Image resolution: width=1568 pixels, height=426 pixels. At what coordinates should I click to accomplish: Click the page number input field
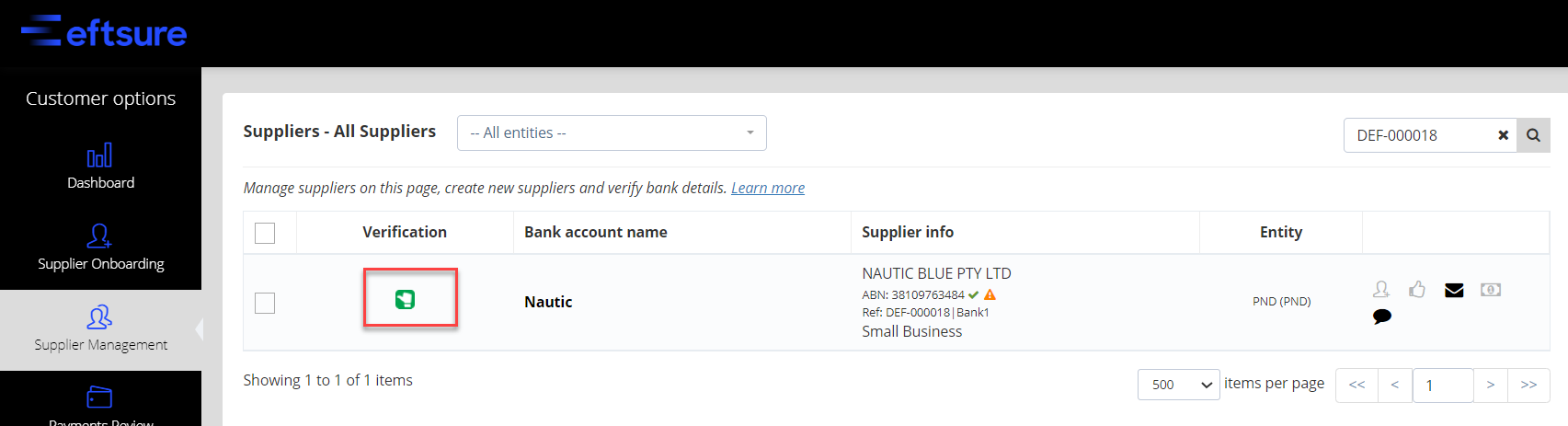click(1443, 385)
